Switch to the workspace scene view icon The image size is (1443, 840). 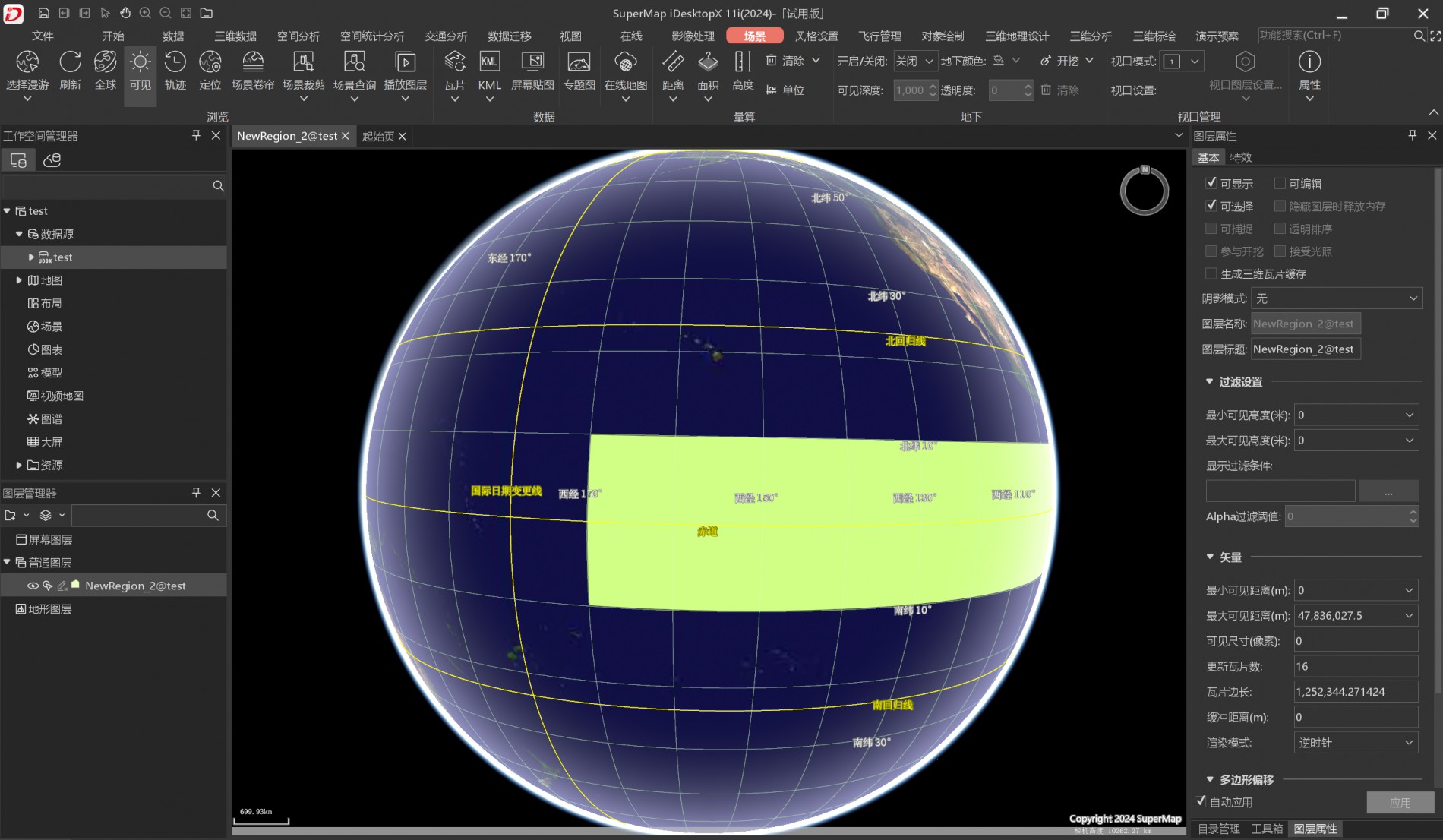[52, 160]
